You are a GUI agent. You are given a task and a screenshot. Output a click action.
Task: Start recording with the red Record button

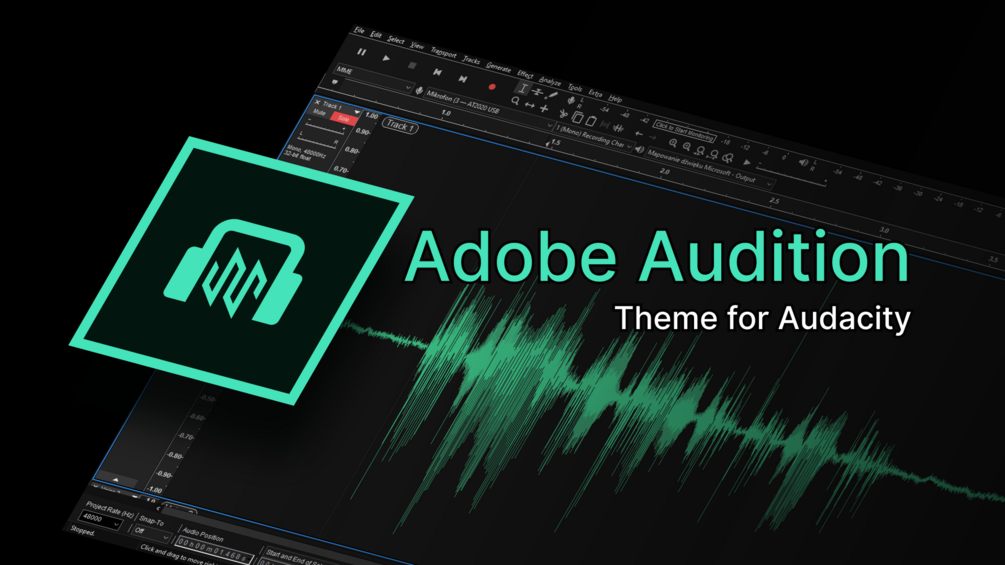[492, 87]
